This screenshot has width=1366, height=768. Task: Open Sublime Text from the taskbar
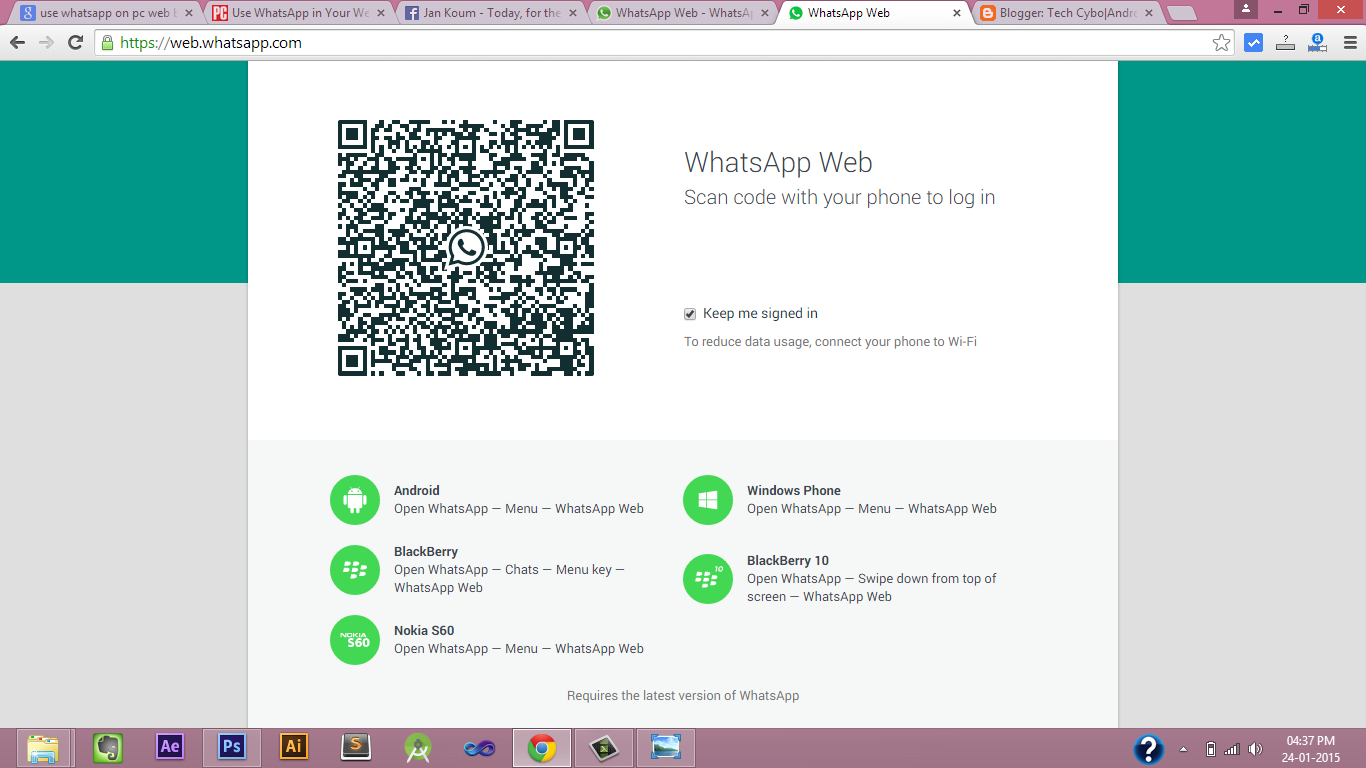[x=355, y=747]
